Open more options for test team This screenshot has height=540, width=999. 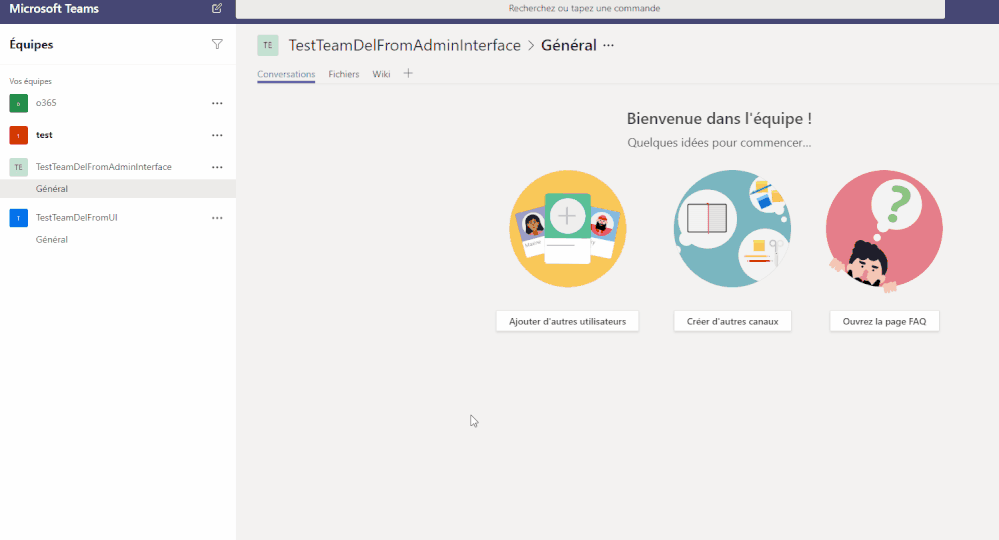point(217,135)
